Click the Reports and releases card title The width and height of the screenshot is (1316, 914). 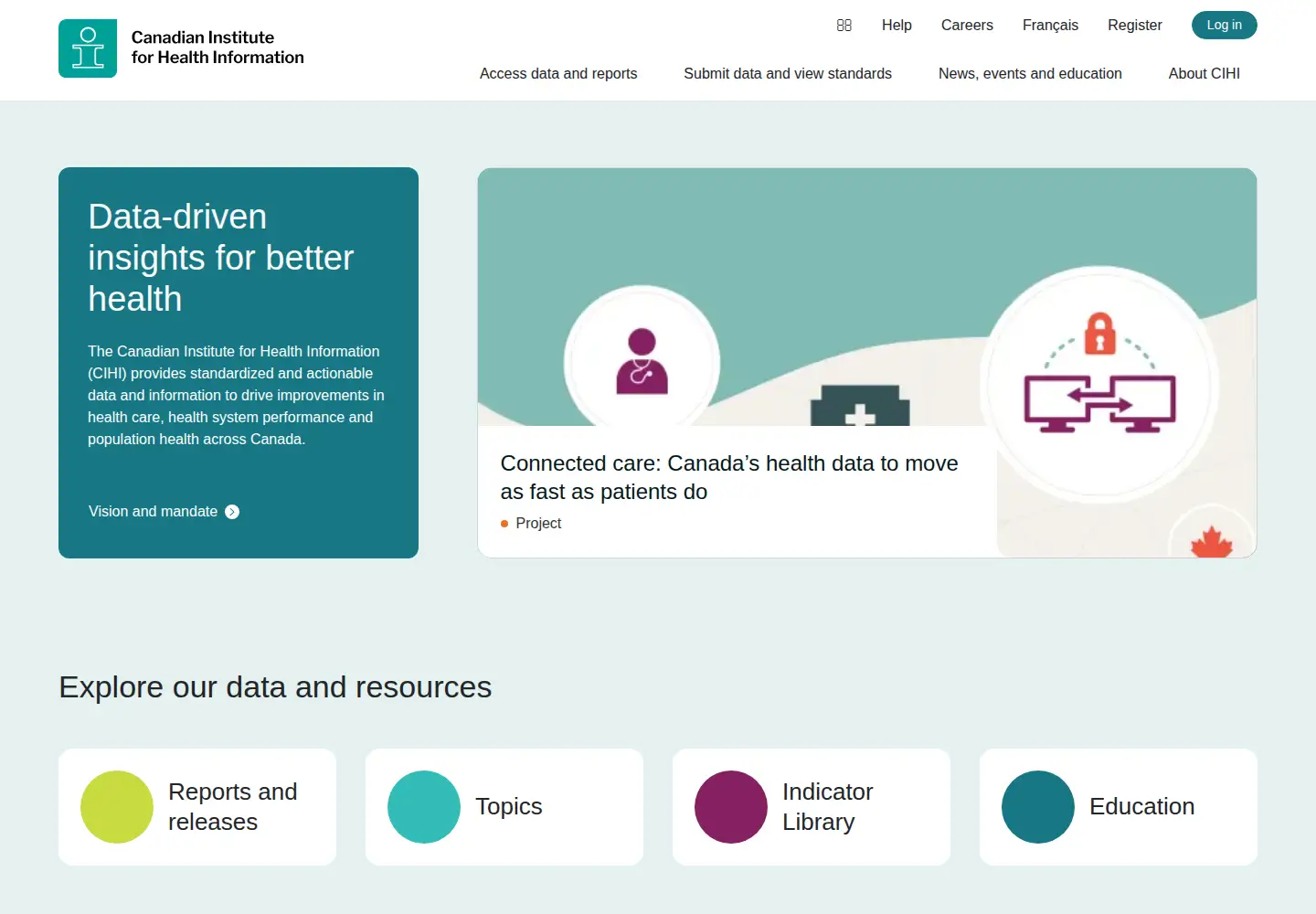(x=233, y=807)
